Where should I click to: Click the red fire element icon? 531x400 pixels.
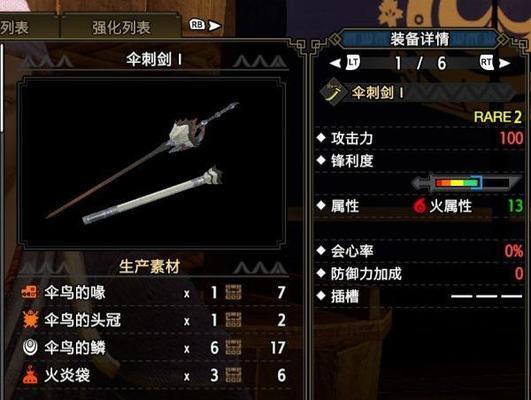[x=420, y=206]
